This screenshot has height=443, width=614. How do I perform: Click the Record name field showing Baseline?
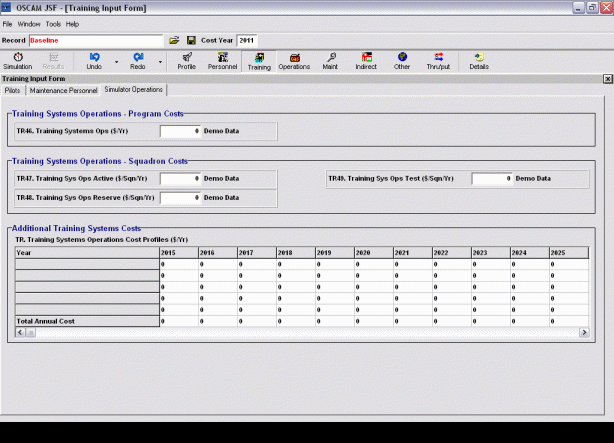pos(96,40)
